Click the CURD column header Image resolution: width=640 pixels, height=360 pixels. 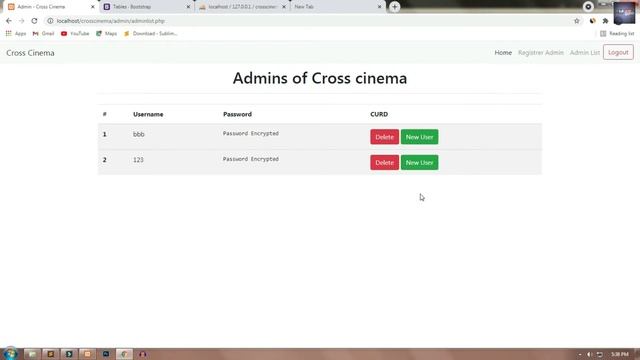[379, 114]
